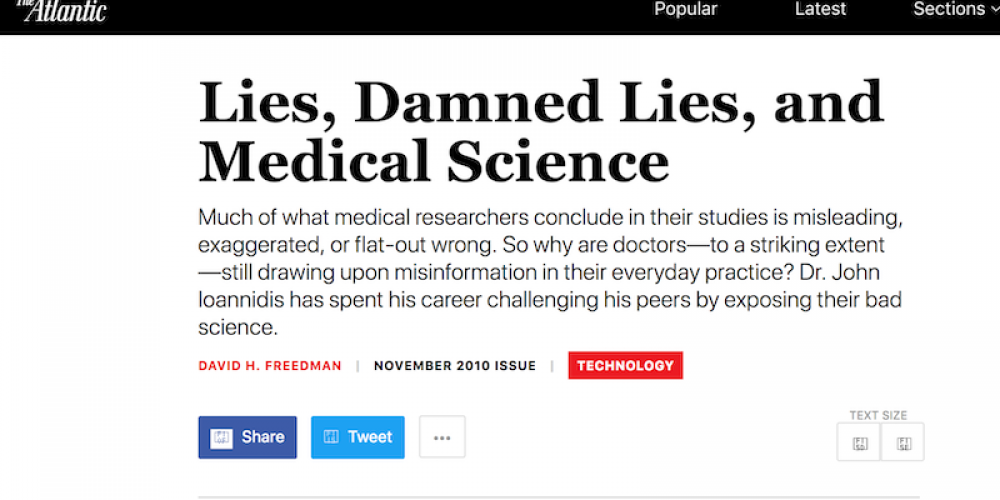This screenshot has width=1000, height=500.
Task: Click the headline "Lies, Damned Lies, and Medical Science"
Action: tap(540, 130)
